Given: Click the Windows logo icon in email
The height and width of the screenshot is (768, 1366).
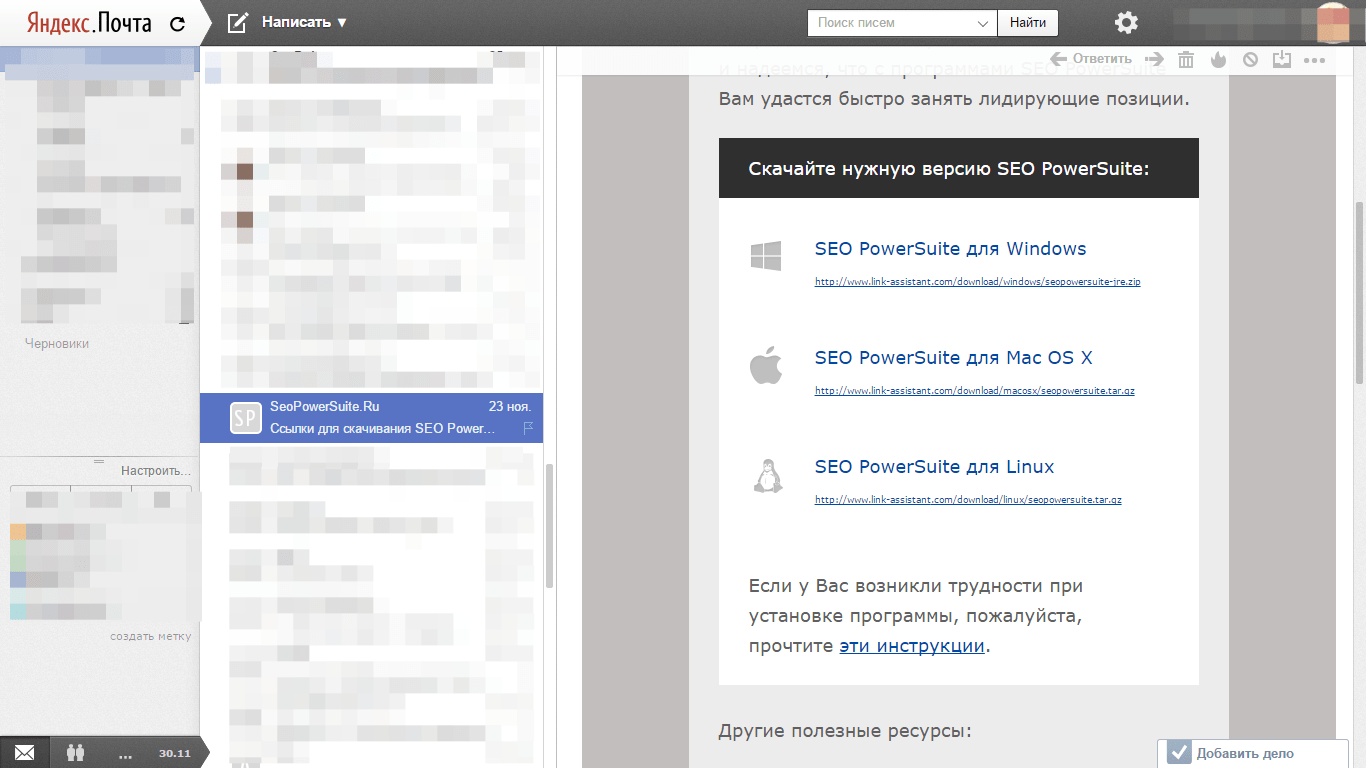Looking at the screenshot, I should (766, 256).
